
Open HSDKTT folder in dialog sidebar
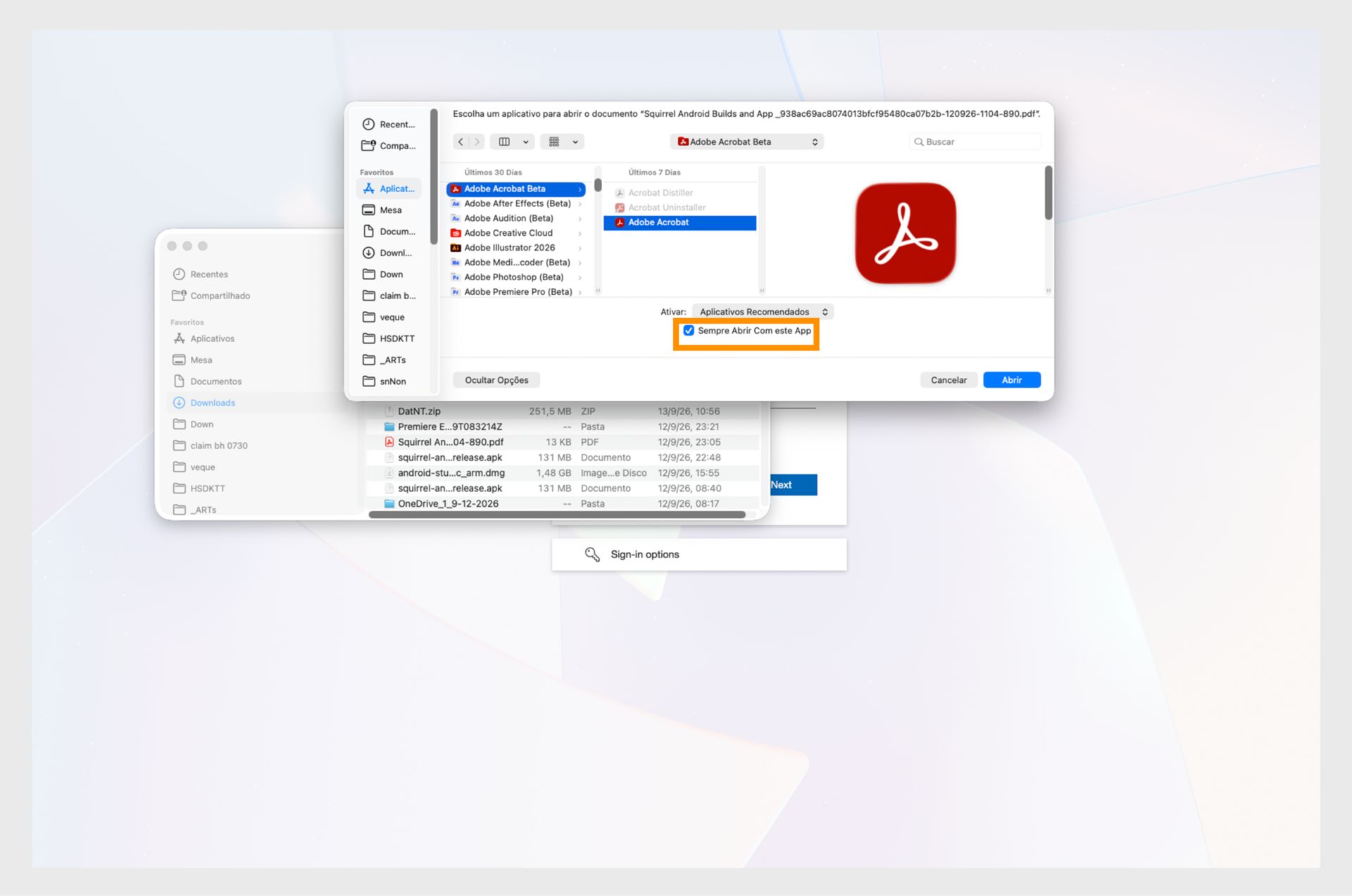click(x=389, y=339)
